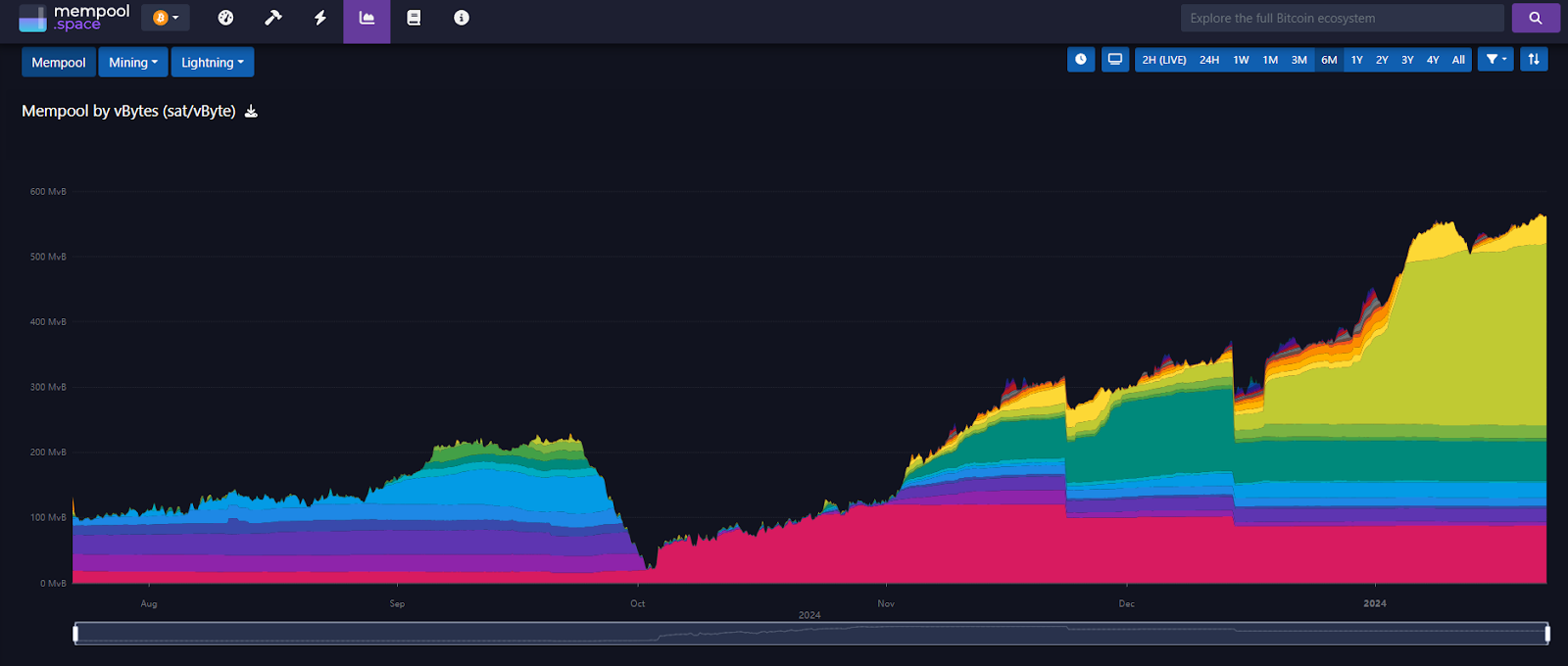
Task: Click the Oct x-axis label
Action: (x=638, y=603)
